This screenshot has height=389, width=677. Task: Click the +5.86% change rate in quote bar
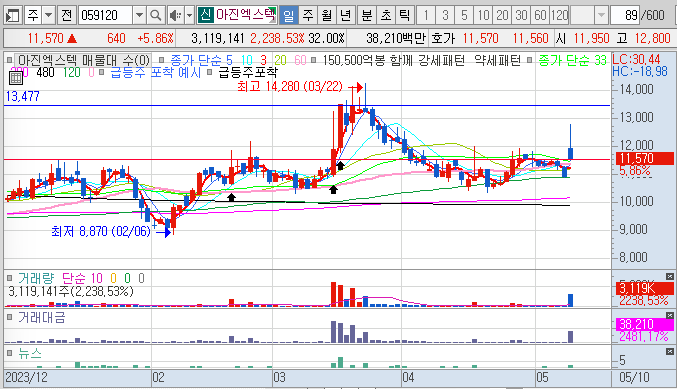point(155,38)
